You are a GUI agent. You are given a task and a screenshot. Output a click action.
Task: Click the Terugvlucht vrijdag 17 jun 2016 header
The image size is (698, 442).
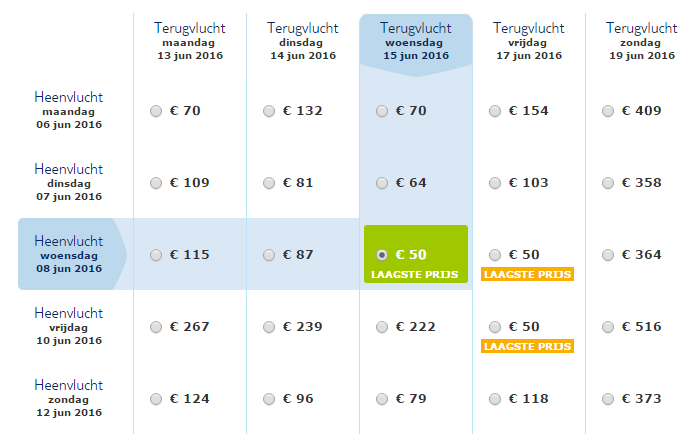click(x=529, y=42)
